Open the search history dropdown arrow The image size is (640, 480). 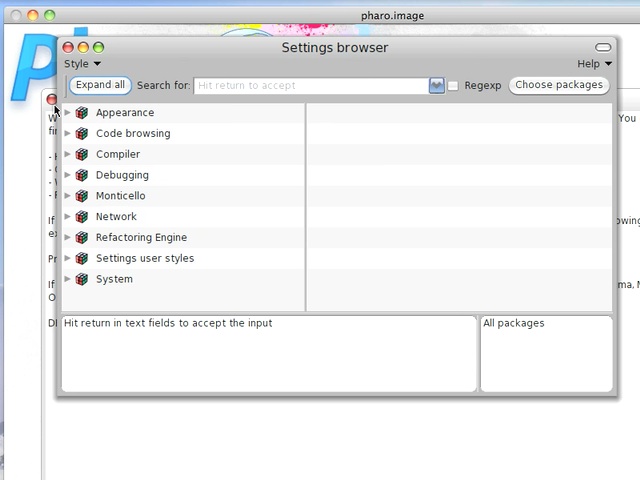tap(436, 86)
